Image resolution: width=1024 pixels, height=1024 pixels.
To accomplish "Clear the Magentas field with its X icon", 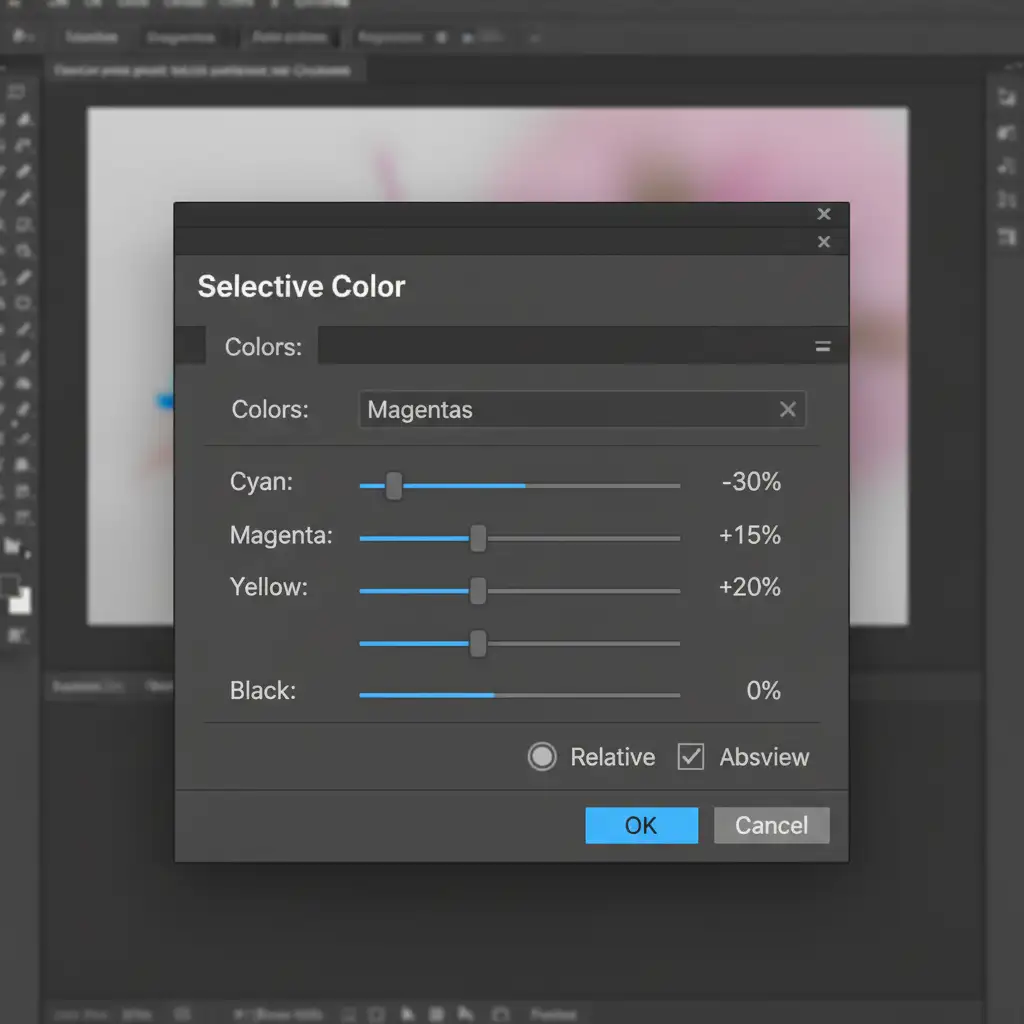I will [x=788, y=409].
